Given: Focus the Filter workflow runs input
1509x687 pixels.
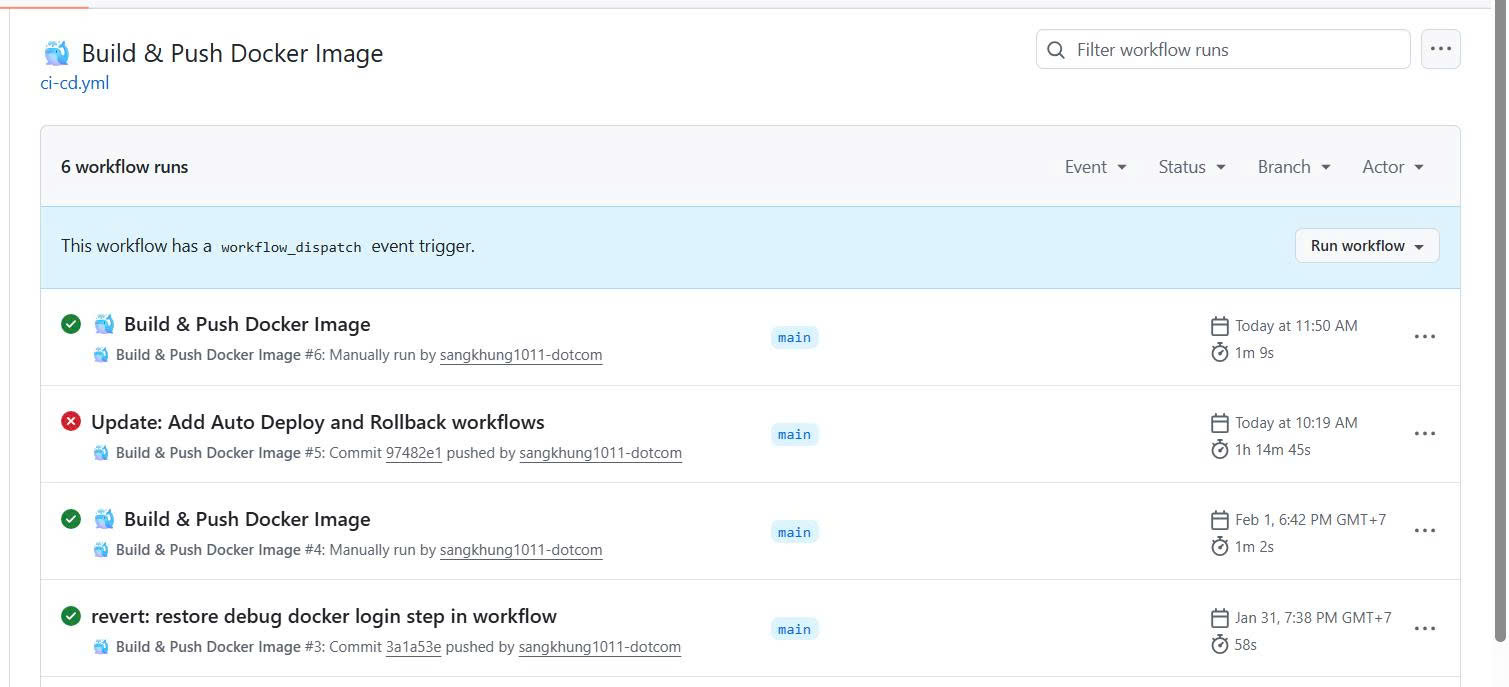Looking at the screenshot, I should coord(1235,50).
